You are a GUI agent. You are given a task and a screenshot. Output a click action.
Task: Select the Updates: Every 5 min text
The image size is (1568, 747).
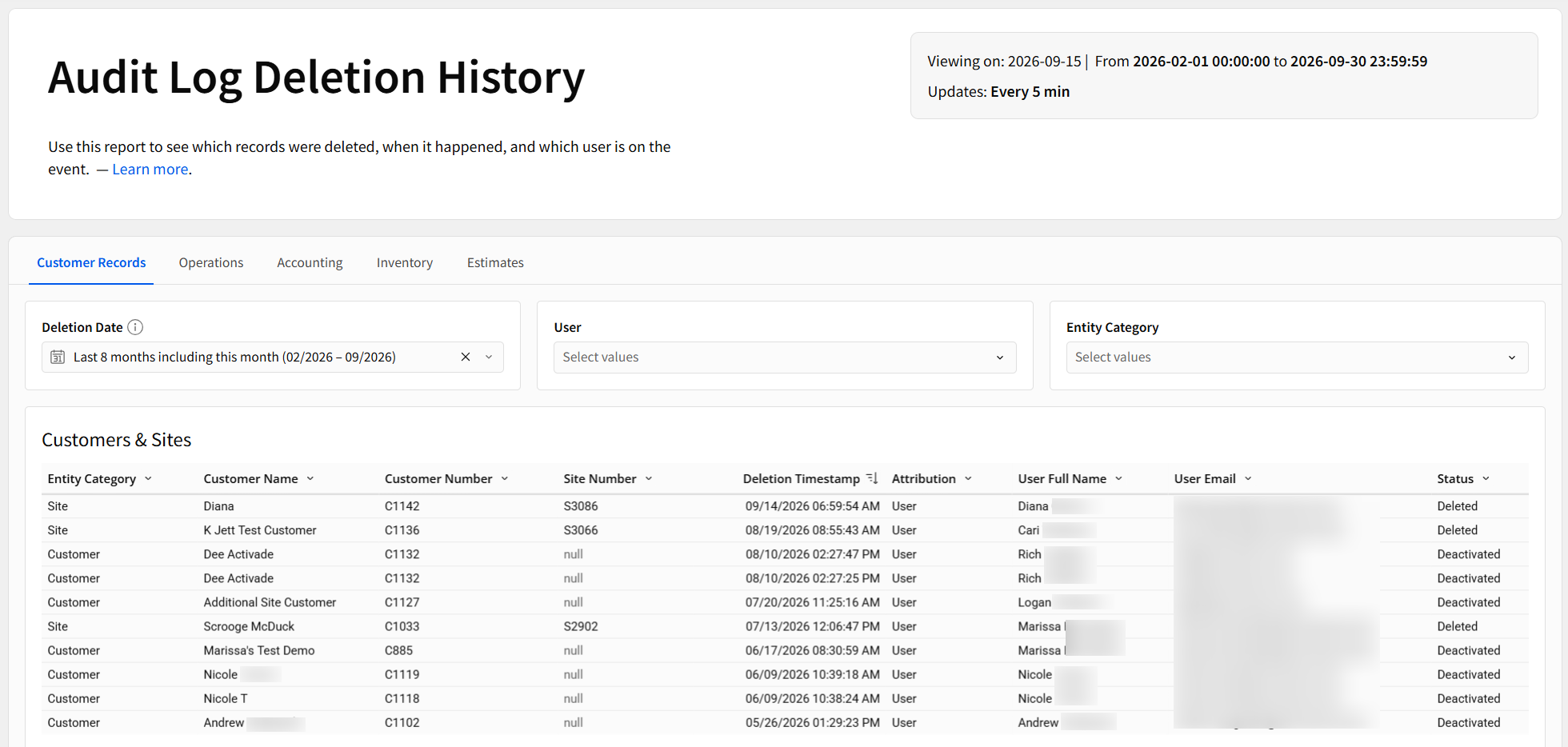998,92
